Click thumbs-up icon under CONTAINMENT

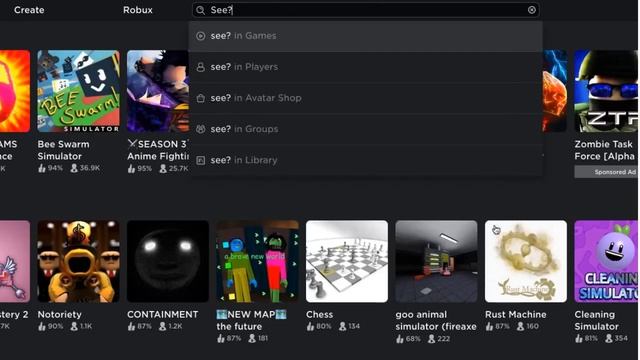(131, 326)
